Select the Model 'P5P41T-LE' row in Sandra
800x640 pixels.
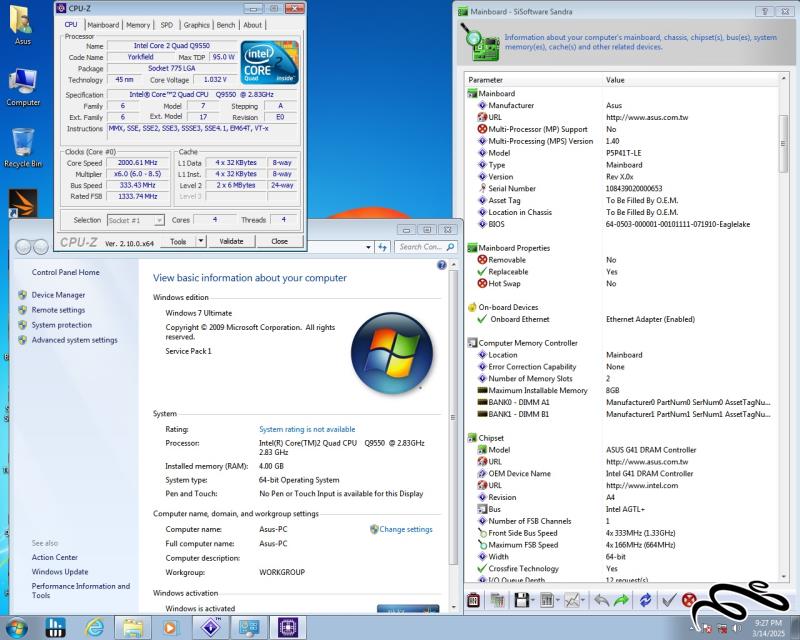pyautogui.click(x=622, y=153)
